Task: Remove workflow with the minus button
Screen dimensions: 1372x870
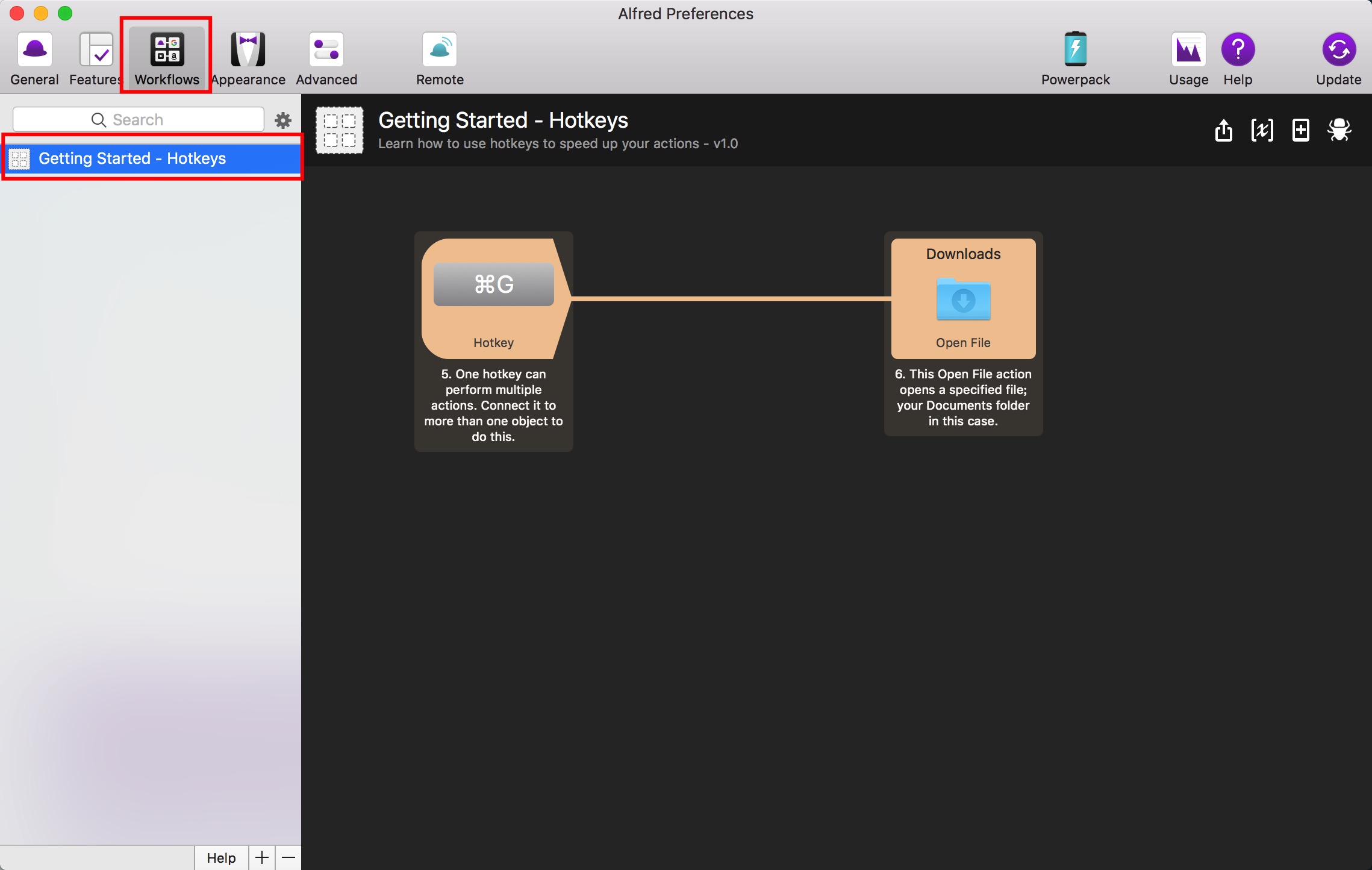Action: [288, 857]
